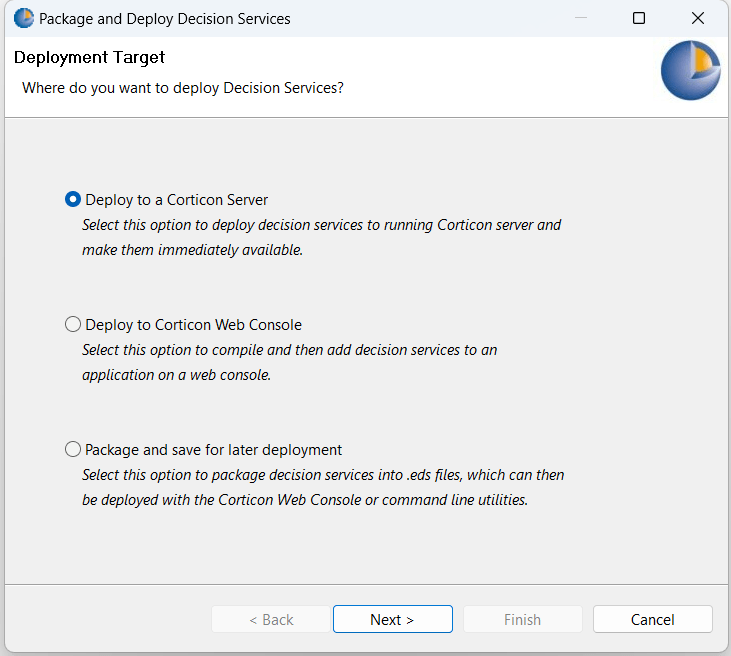Click the greyed-out Back button
731x656 pixels.
click(x=270, y=619)
